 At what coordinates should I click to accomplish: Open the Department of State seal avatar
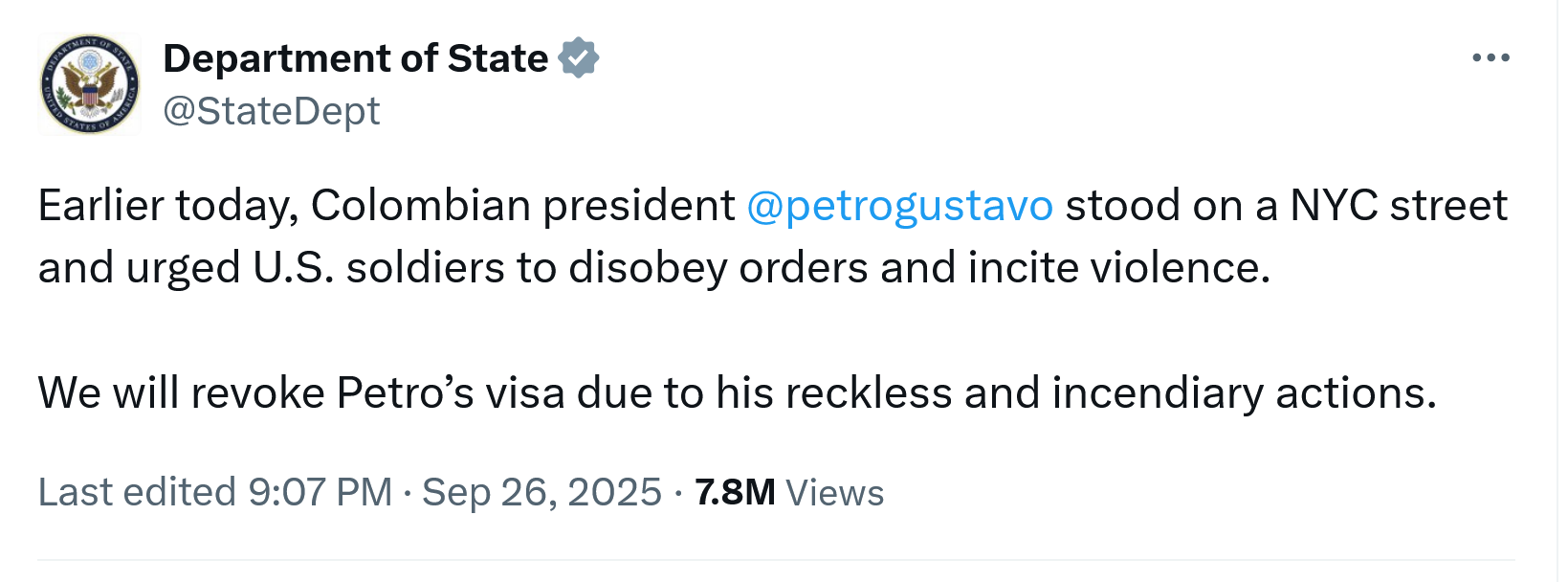point(89,84)
